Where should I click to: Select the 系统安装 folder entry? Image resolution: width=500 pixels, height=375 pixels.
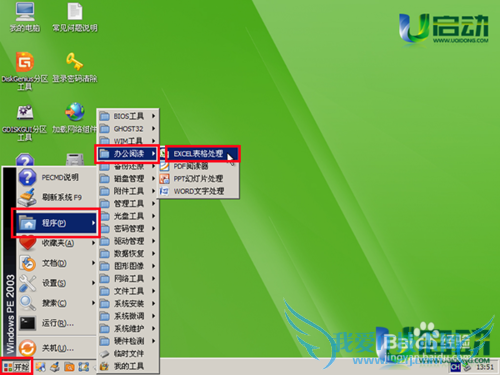(128, 304)
